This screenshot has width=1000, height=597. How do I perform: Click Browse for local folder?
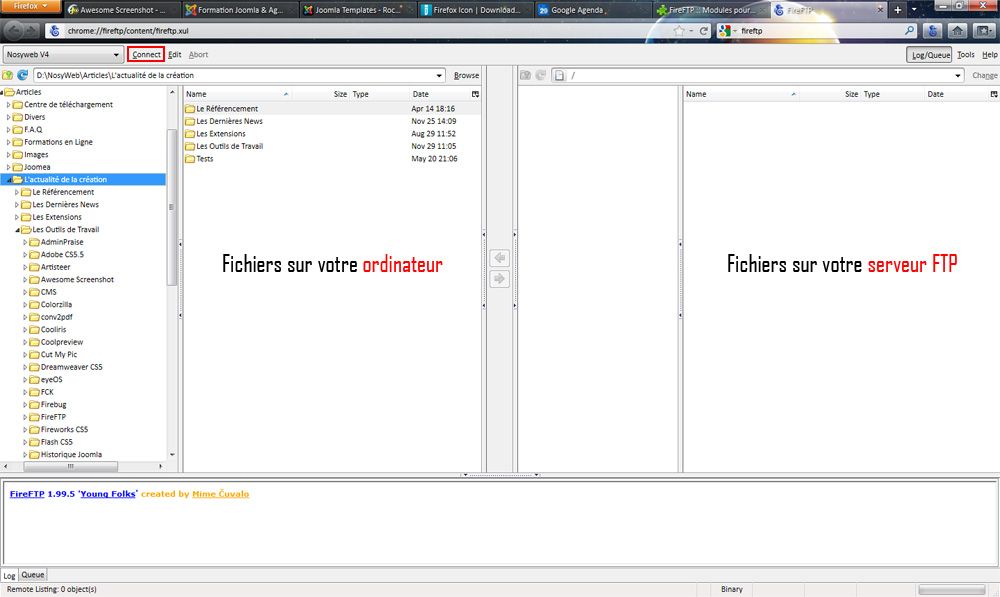[466, 75]
